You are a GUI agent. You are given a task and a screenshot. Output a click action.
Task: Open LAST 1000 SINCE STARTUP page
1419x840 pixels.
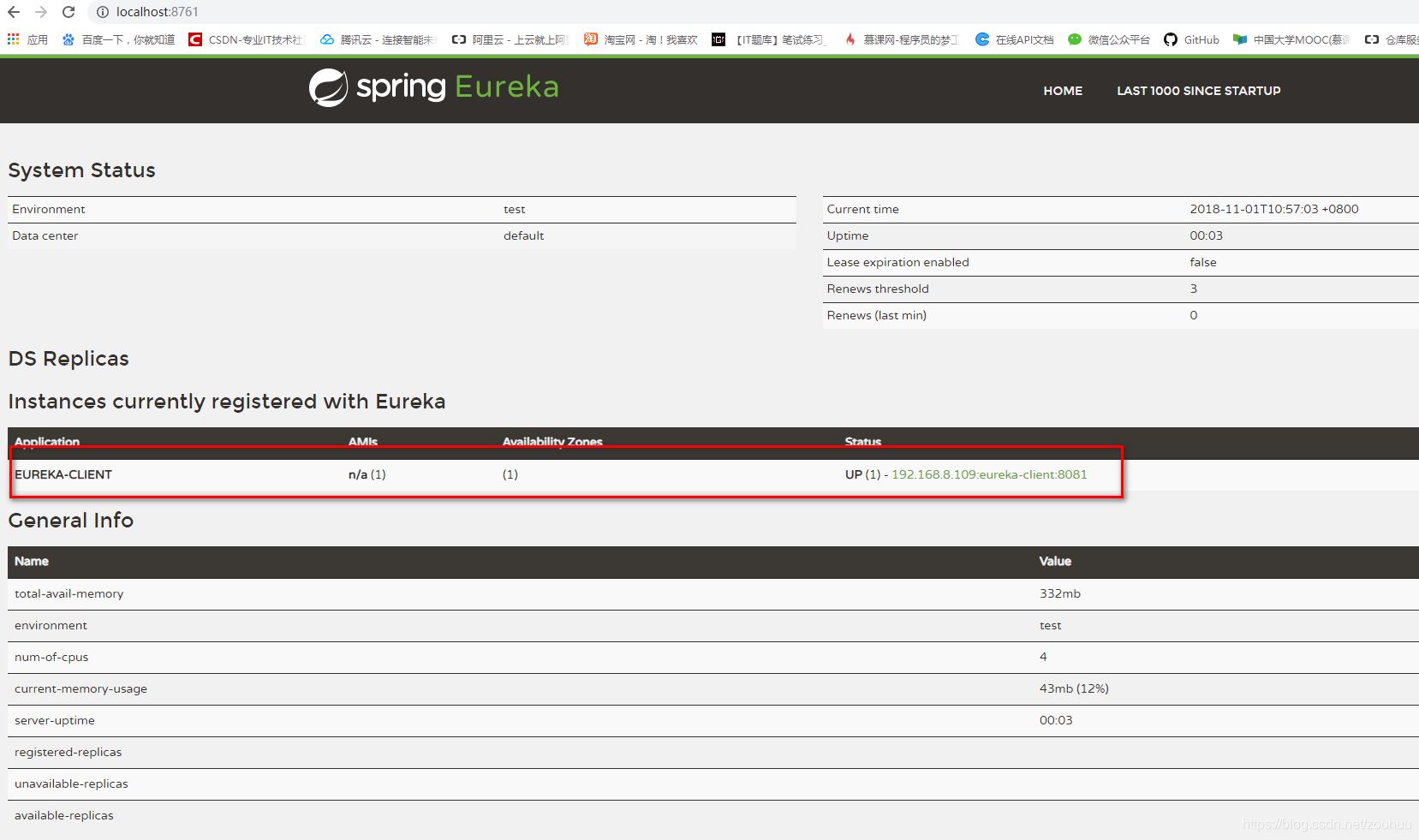(x=1199, y=91)
